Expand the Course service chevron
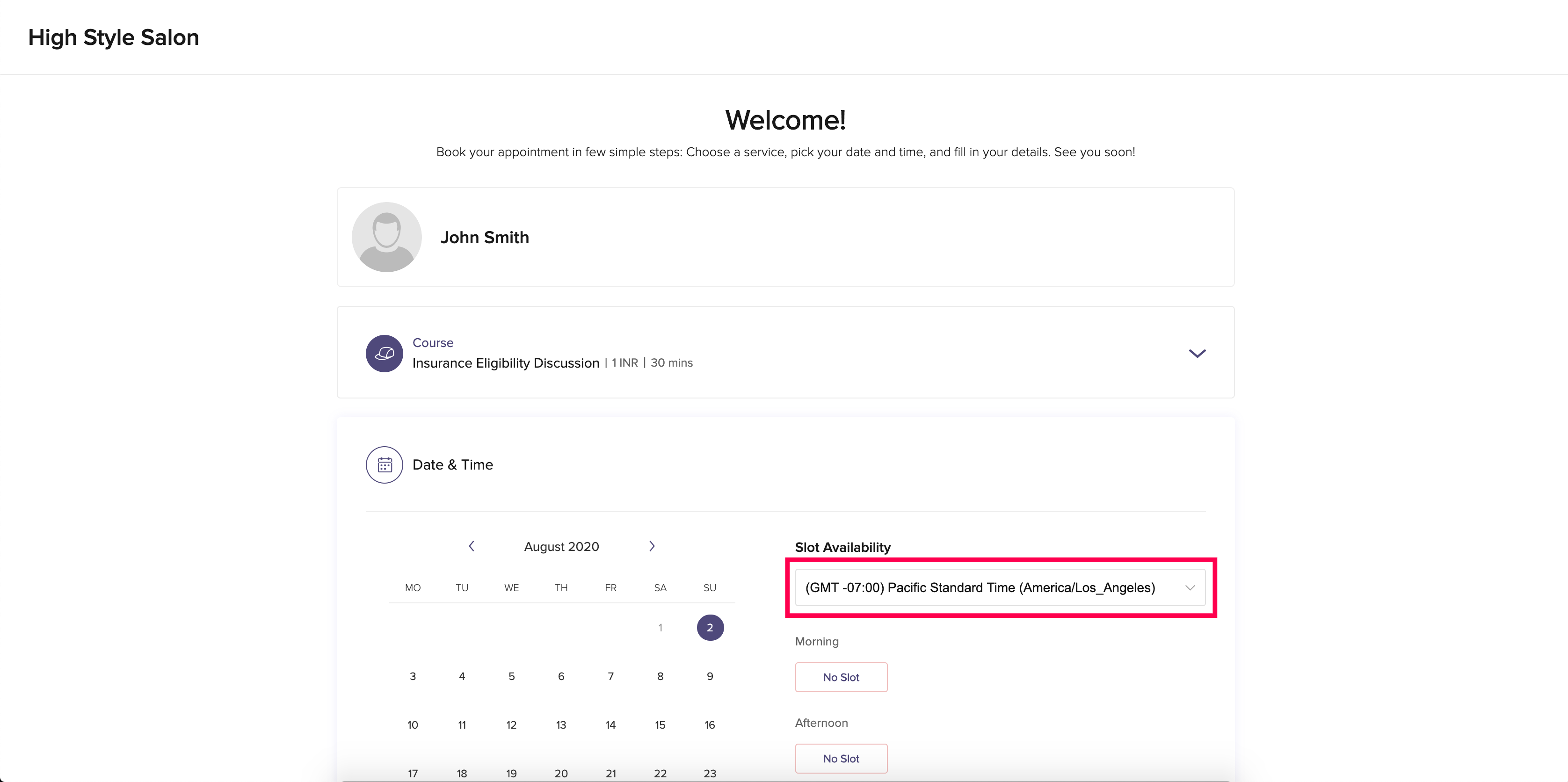The height and width of the screenshot is (782, 1568). tap(1197, 353)
